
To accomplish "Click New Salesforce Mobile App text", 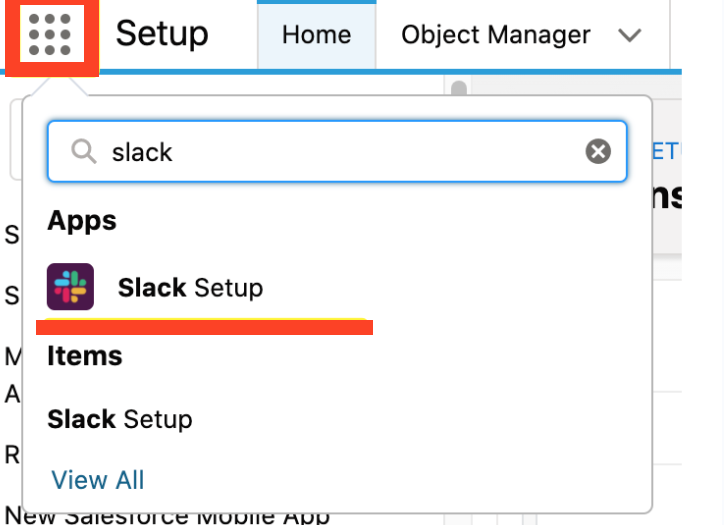I will (167, 517).
